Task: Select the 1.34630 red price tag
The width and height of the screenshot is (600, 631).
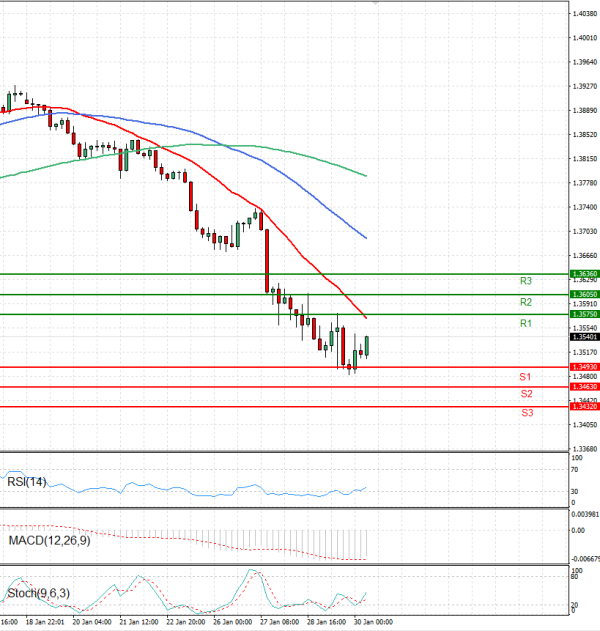Action: click(x=584, y=386)
